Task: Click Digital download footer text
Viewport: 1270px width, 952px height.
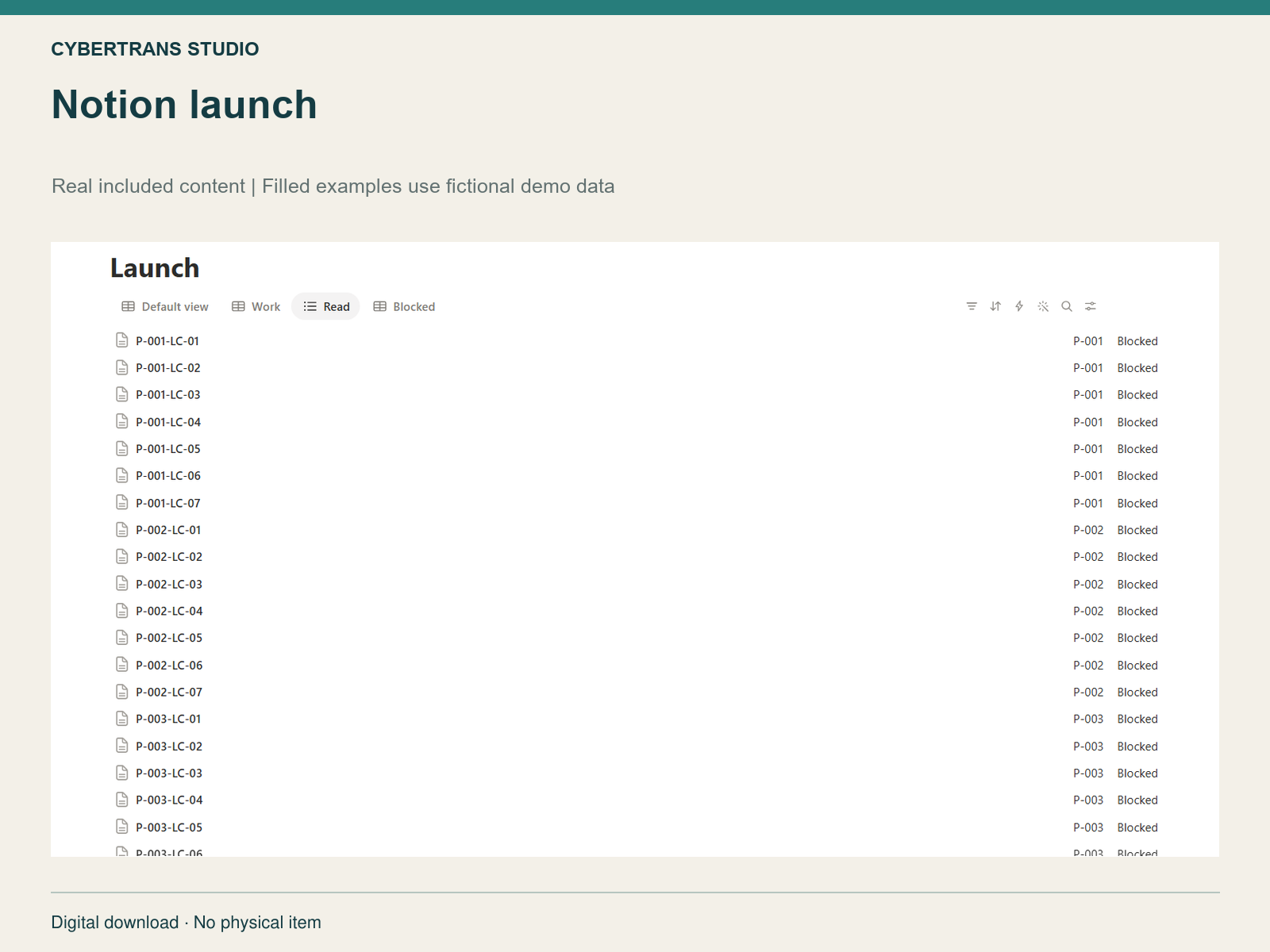Action: pos(186,923)
